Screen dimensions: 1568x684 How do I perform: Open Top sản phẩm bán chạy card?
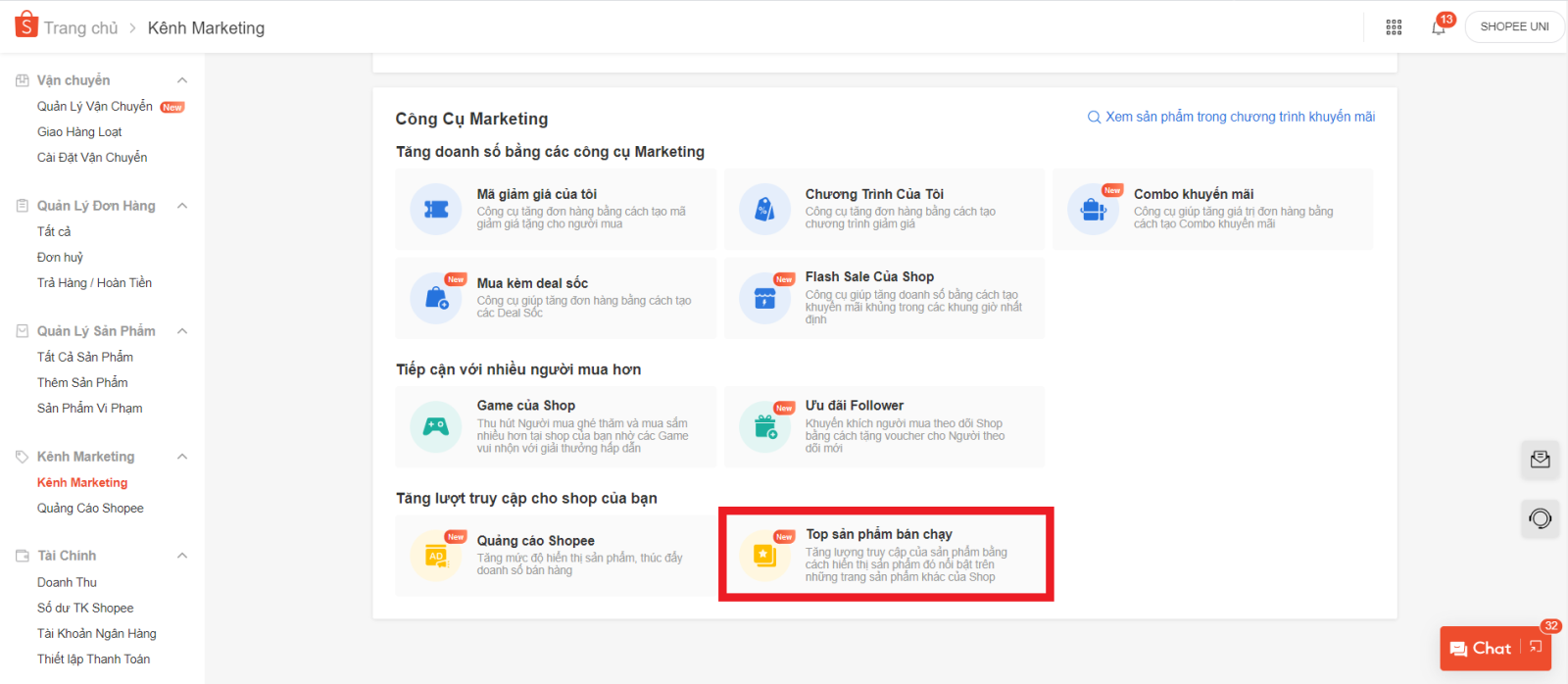pyautogui.click(x=886, y=555)
